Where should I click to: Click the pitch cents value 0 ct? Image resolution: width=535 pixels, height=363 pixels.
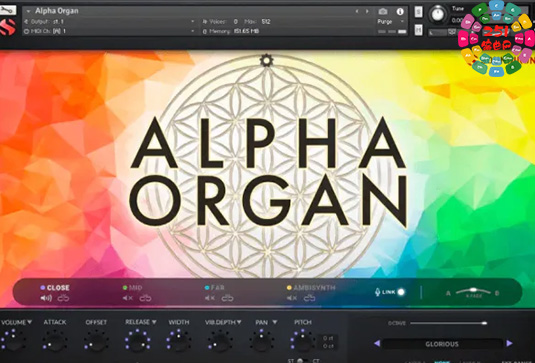click(328, 346)
